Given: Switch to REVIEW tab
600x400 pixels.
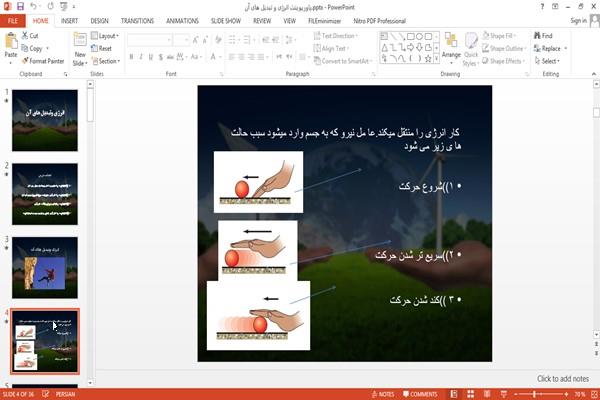Looking at the screenshot, I should (262, 21).
